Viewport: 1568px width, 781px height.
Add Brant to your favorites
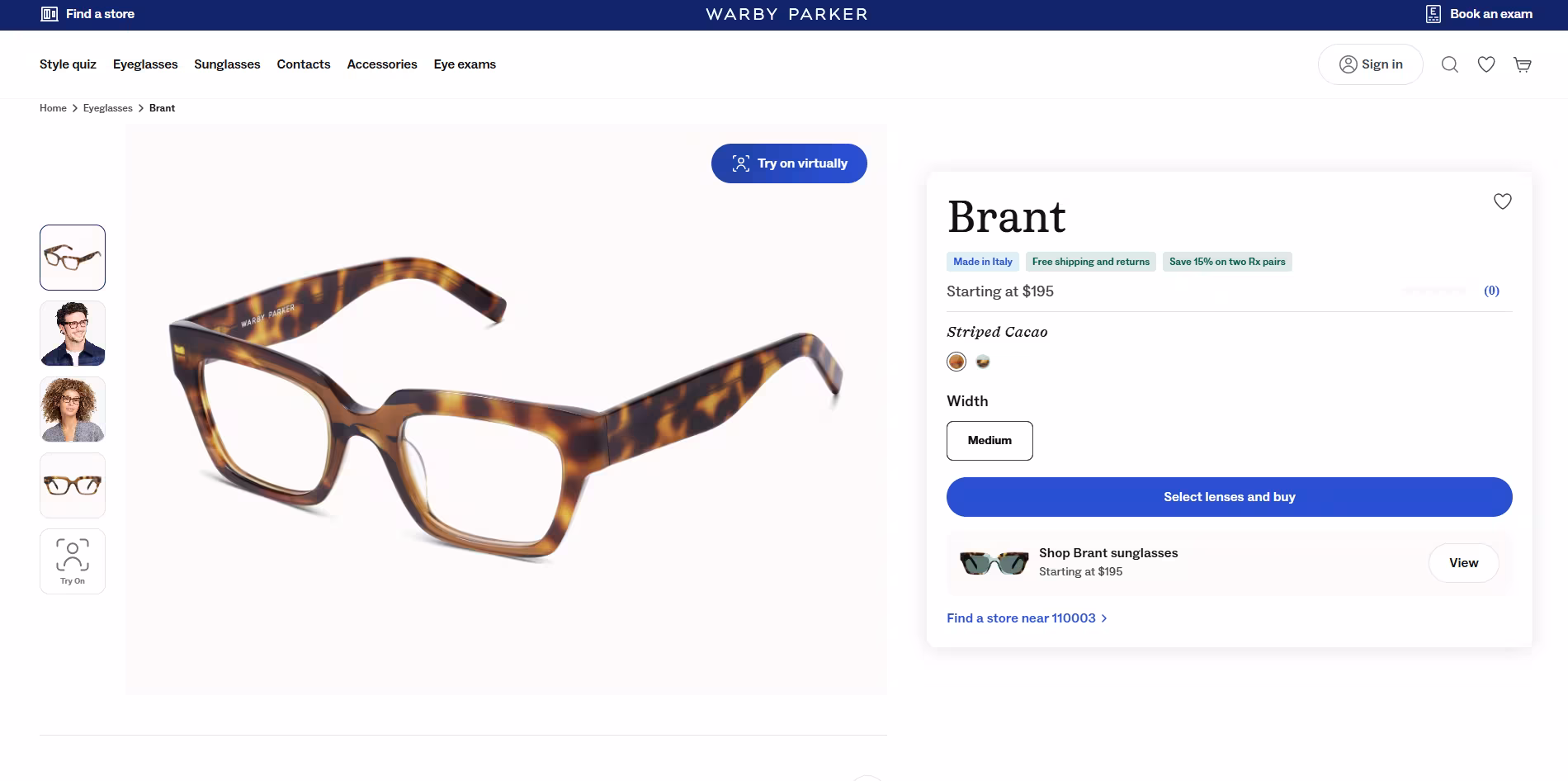1502,201
